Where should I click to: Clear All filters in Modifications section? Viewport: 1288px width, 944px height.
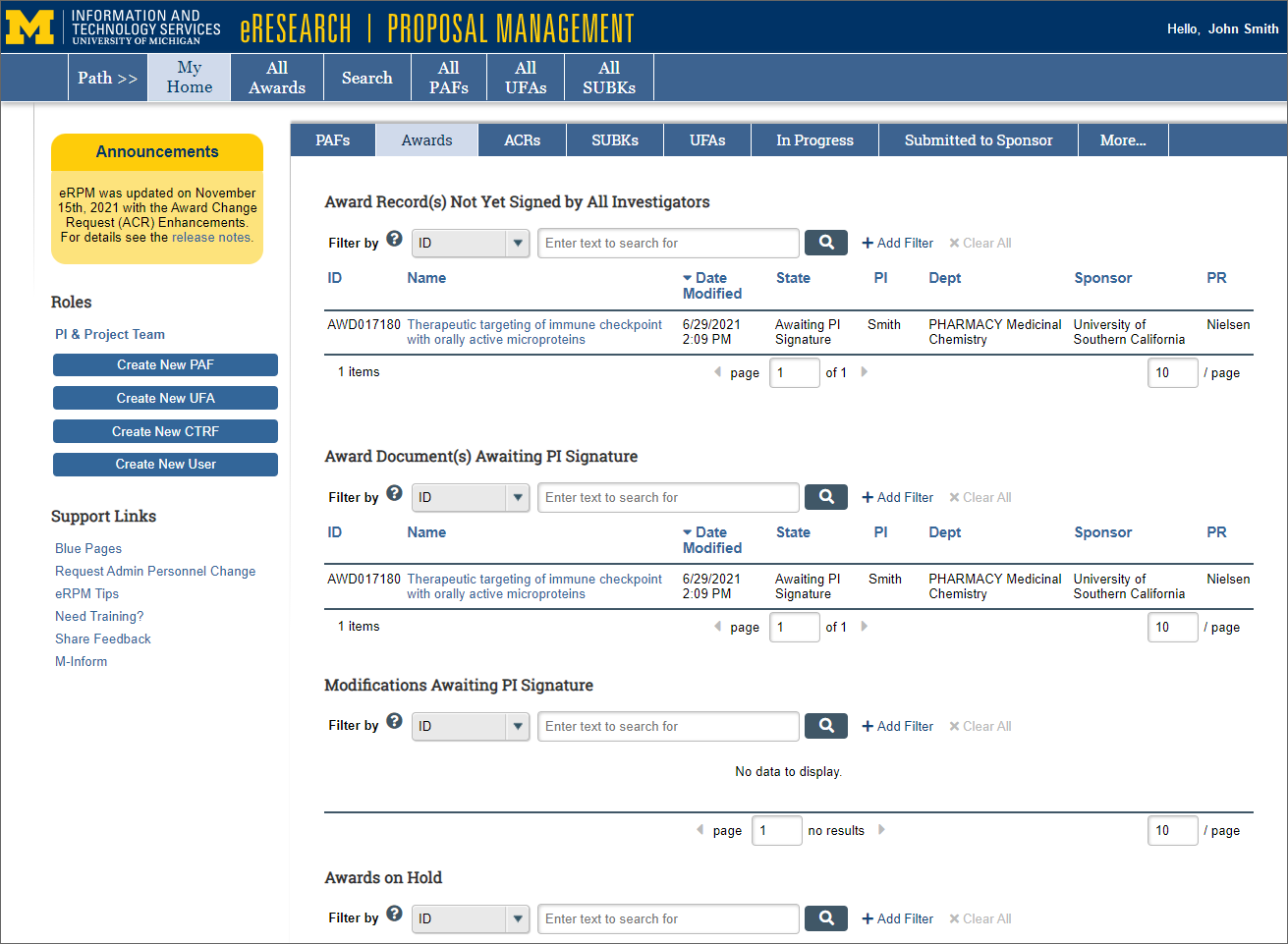coord(980,726)
